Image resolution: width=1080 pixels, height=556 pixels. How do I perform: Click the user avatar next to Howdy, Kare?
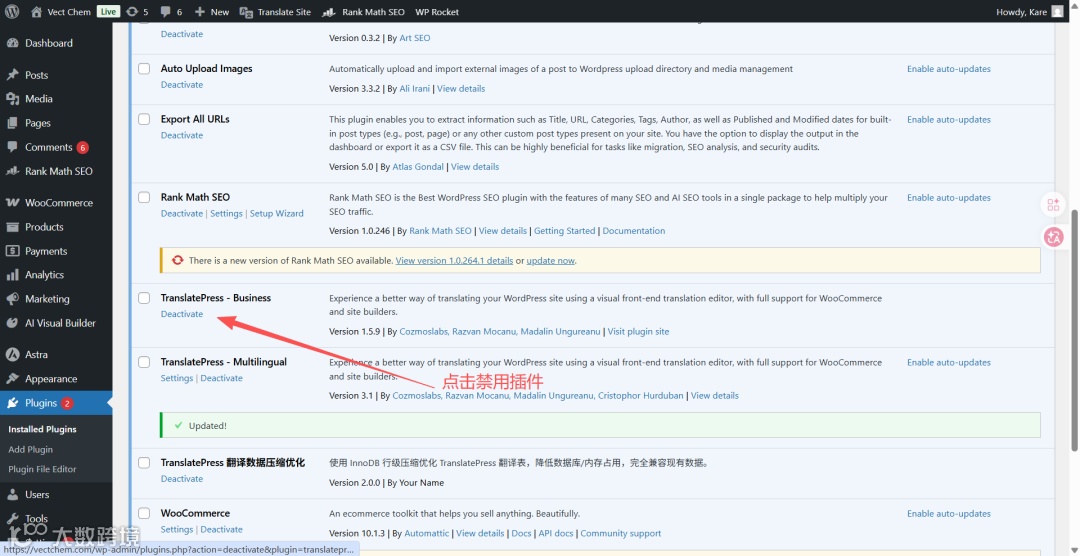[x=1057, y=12]
